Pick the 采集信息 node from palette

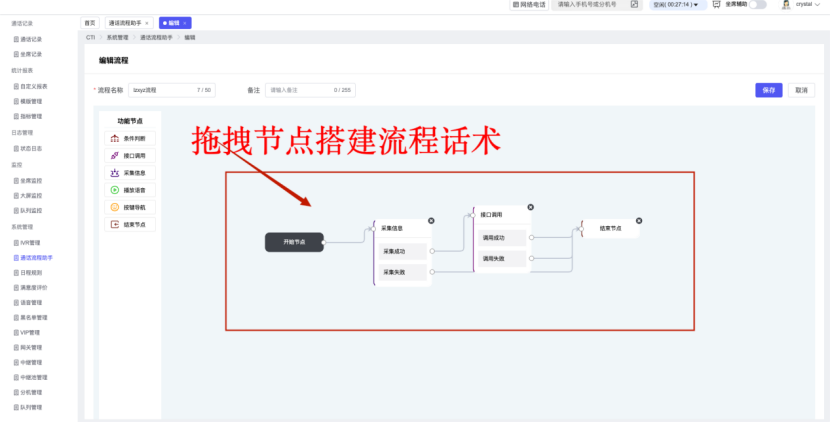point(130,172)
